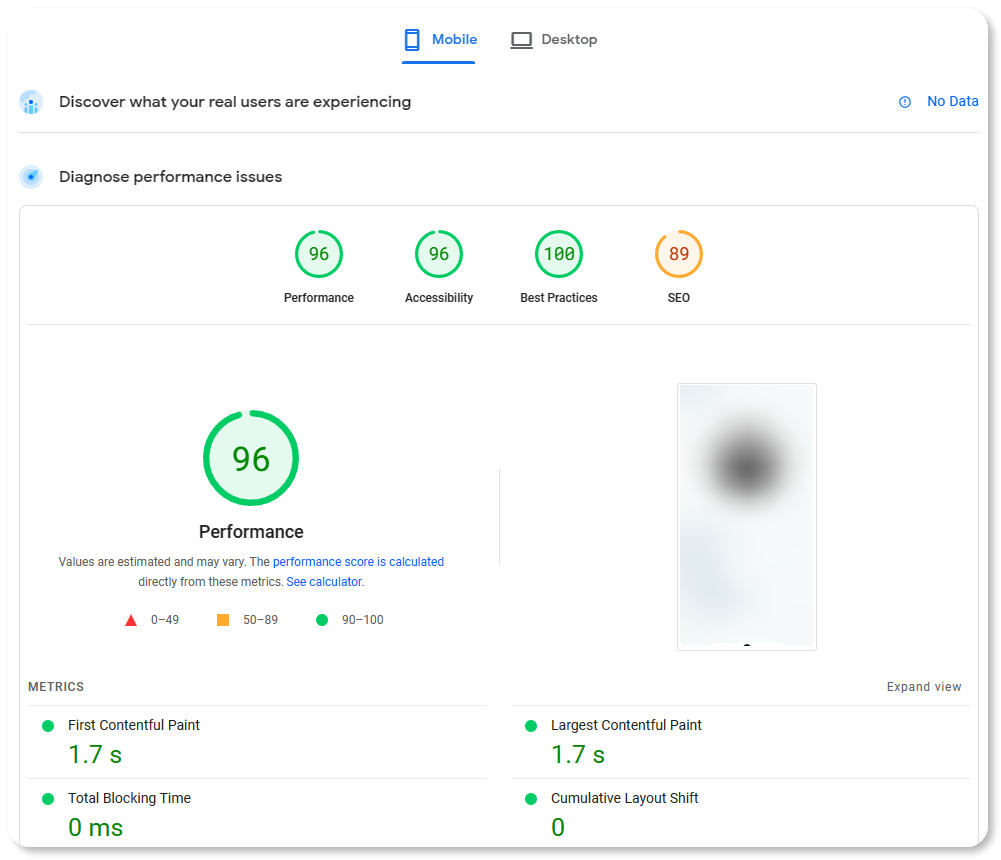Image resolution: width=1001 pixels, height=860 pixels.
Task: Switch to the Mobile tab
Action: 439,40
